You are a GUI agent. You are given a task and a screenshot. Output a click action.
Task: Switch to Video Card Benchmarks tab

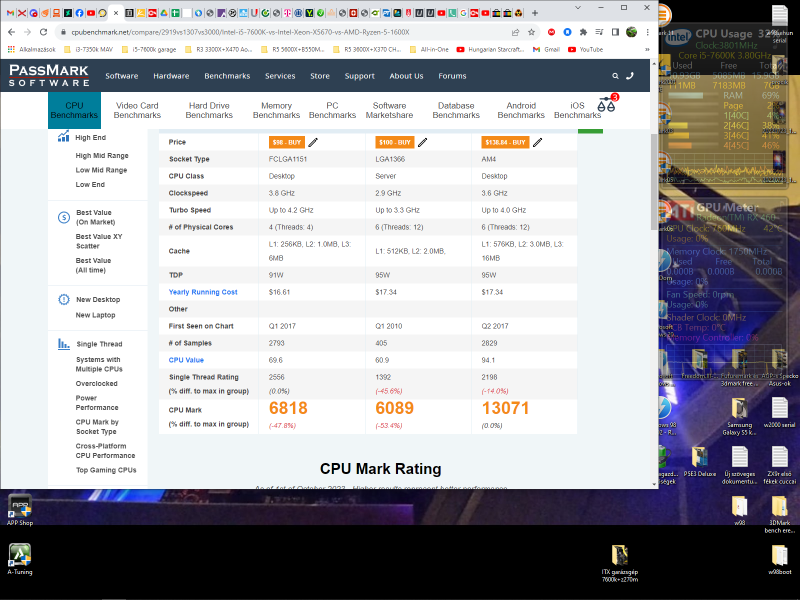pyautogui.click(x=137, y=110)
